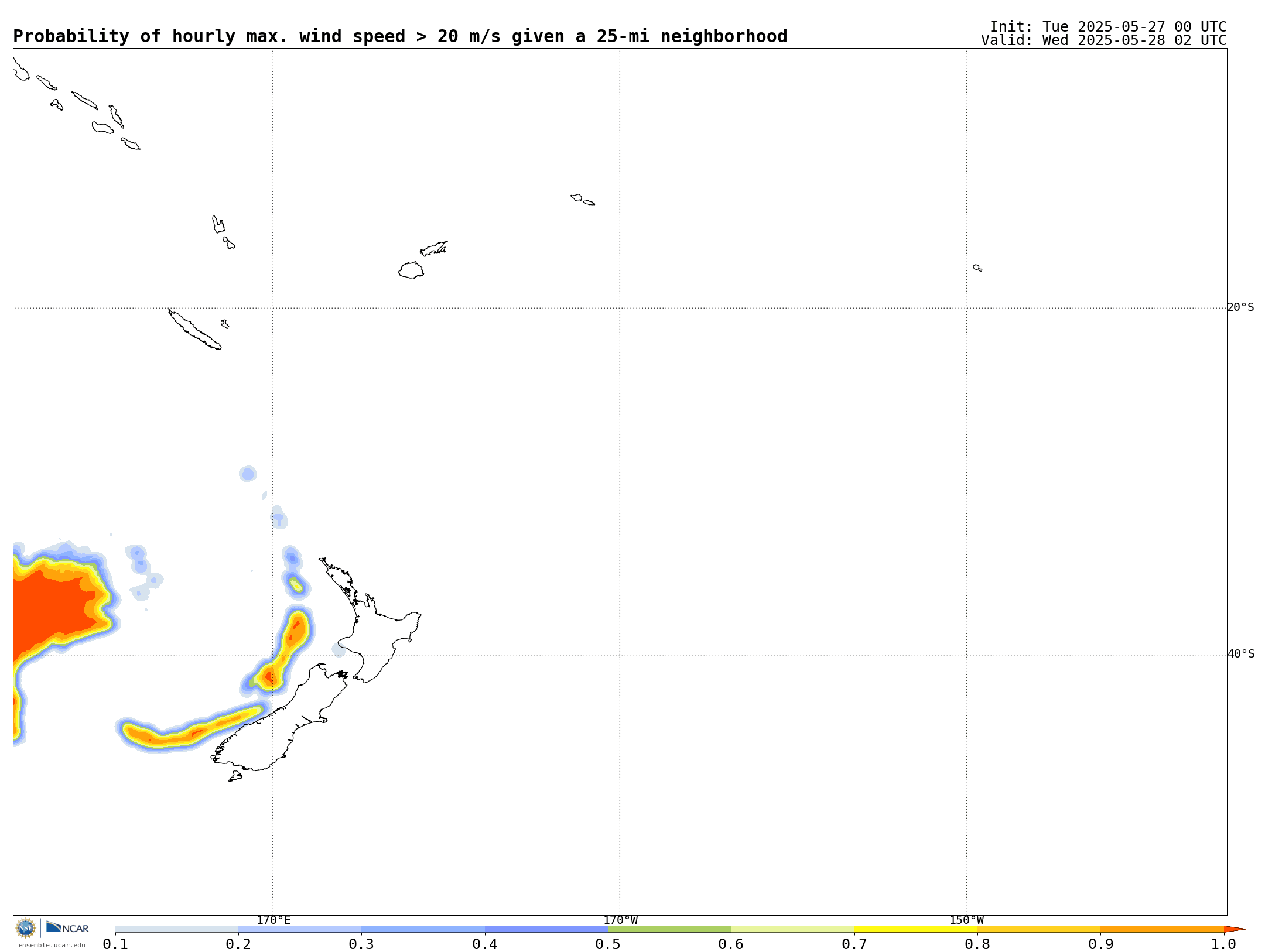Click the 0.5 colorbar tick label
1265x952 pixels.
[608, 944]
